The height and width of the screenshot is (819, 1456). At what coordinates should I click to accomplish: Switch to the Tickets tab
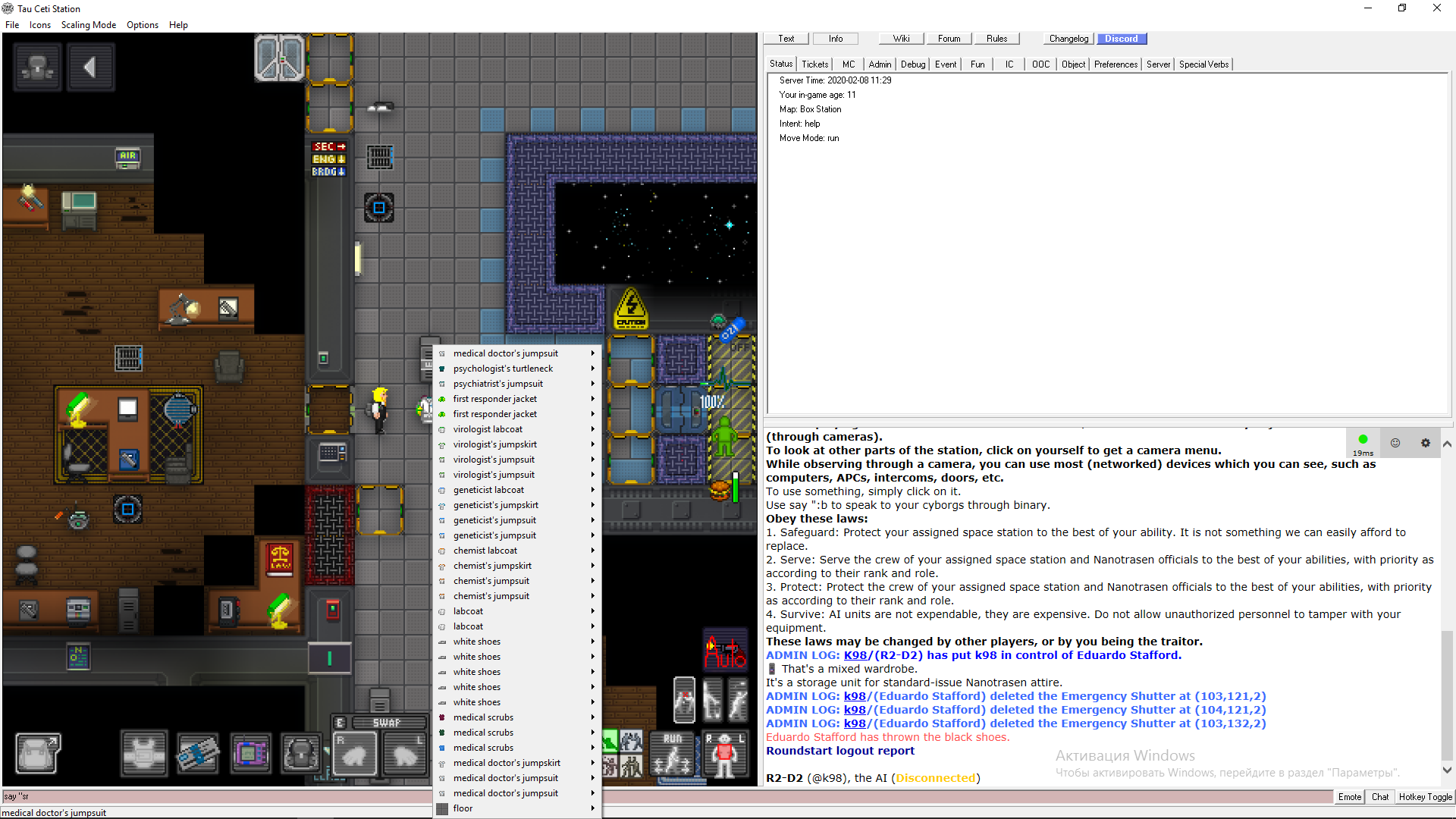[x=814, y=64]
